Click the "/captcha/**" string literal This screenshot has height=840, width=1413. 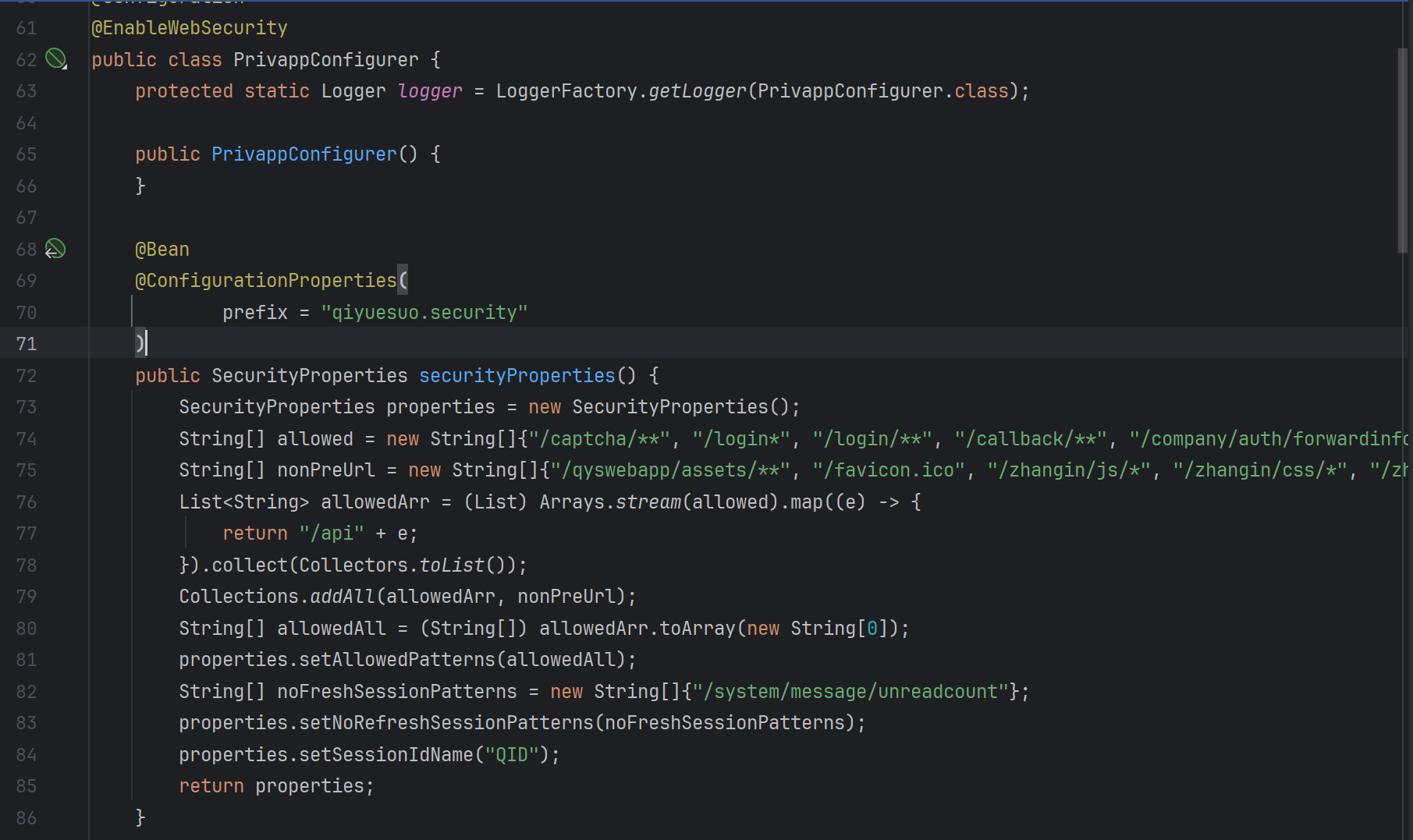pyautogui.click(x=599, y=439)
